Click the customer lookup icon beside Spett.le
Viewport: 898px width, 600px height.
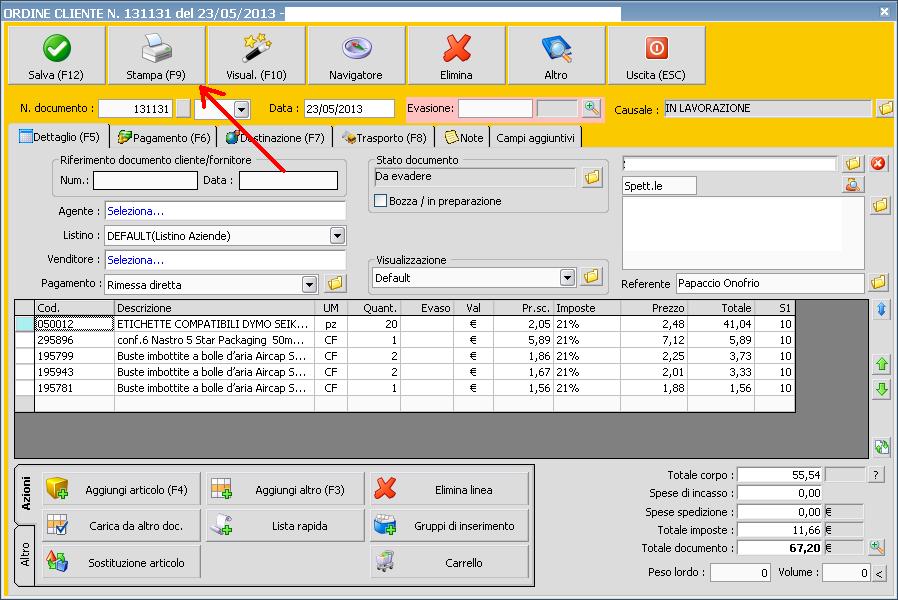(853, 184)
